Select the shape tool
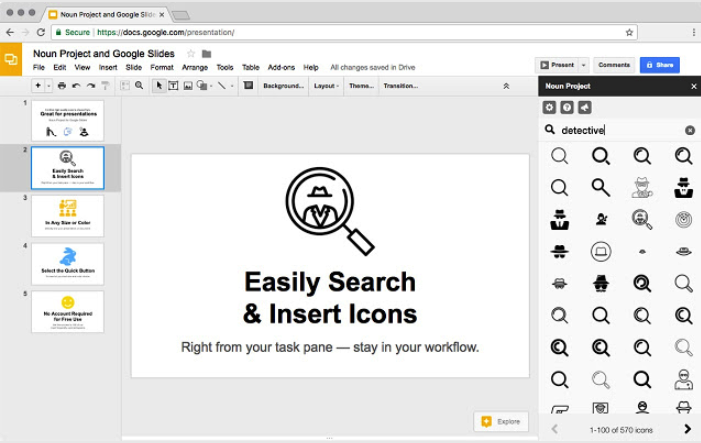 pos(202,85)
